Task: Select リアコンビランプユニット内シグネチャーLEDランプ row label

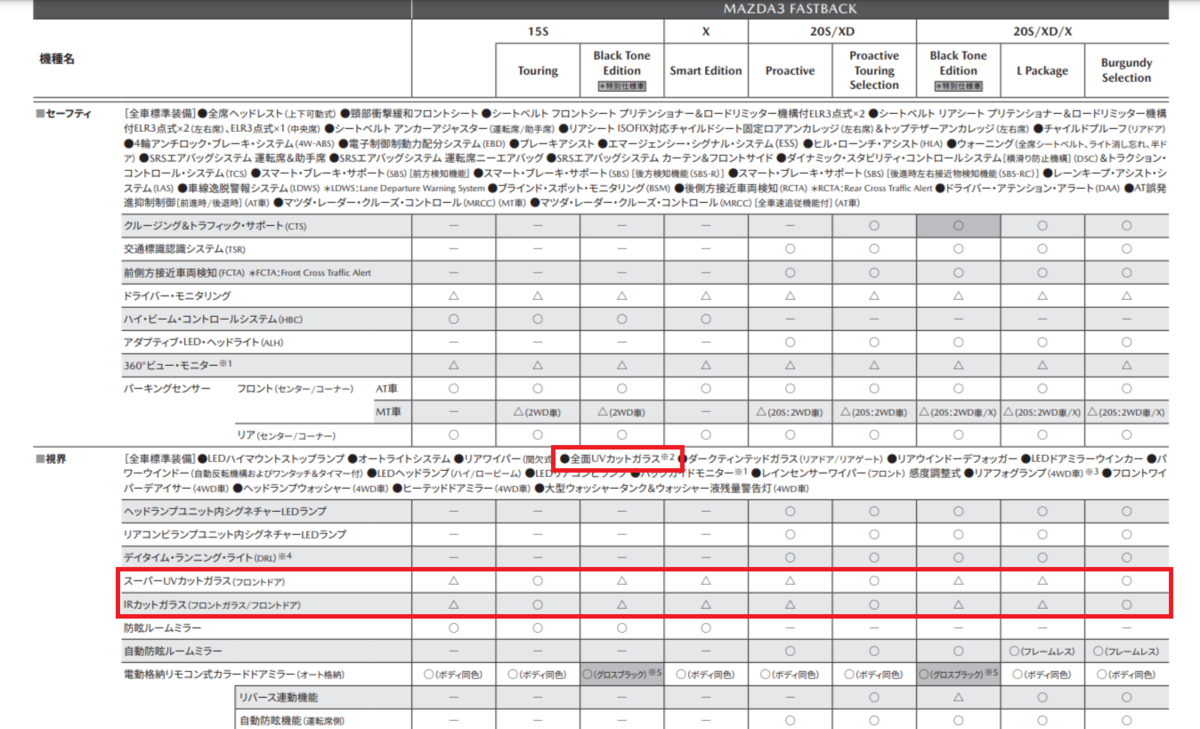Action: pos(235,534)
